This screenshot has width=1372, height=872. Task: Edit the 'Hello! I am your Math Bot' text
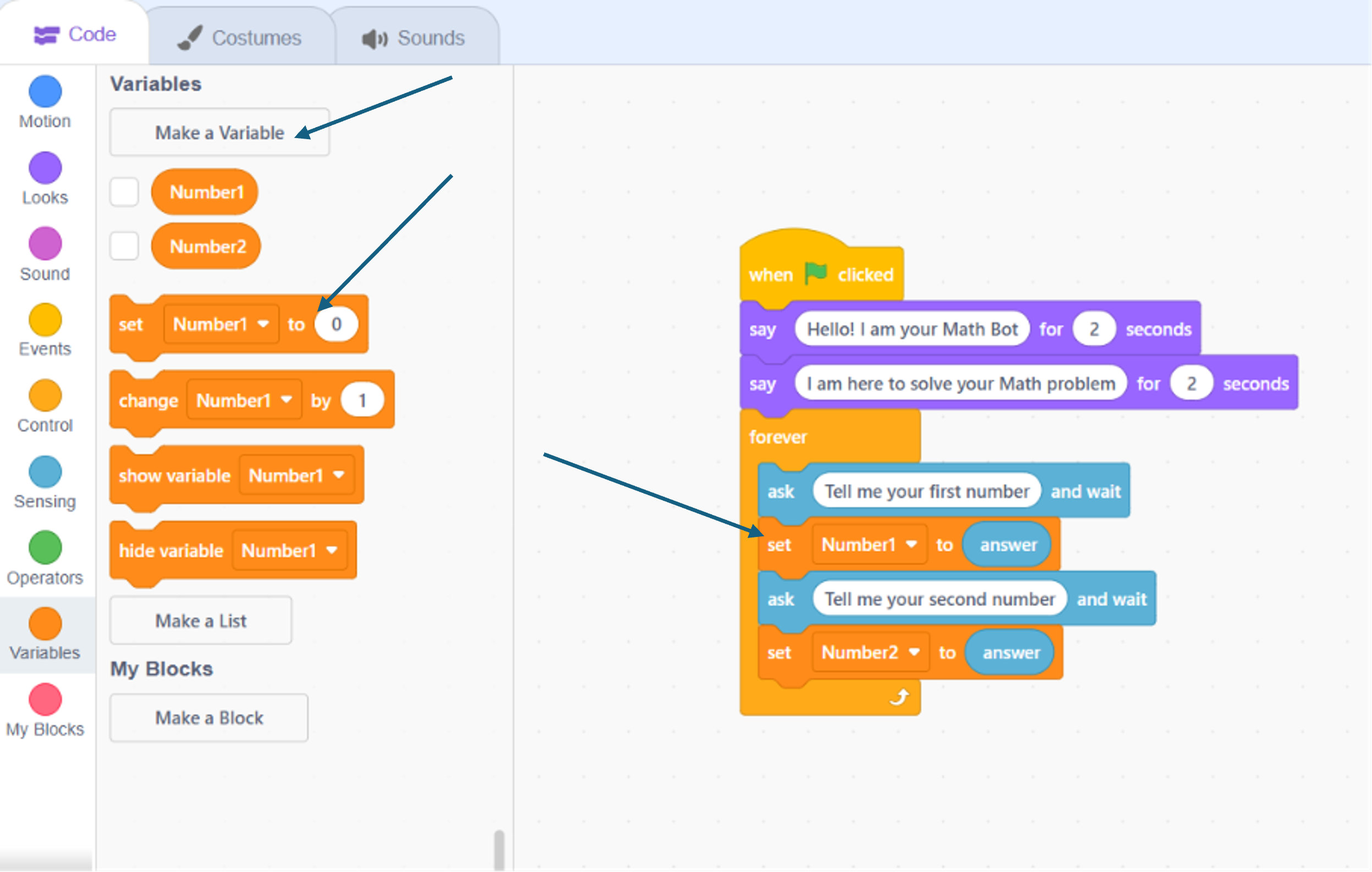coord(912,329)
